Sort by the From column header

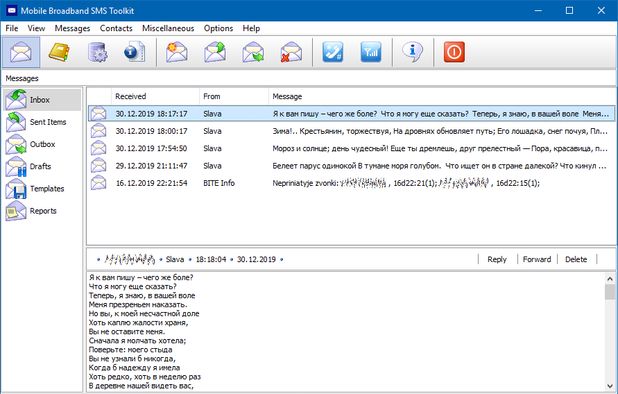[234, 97]
